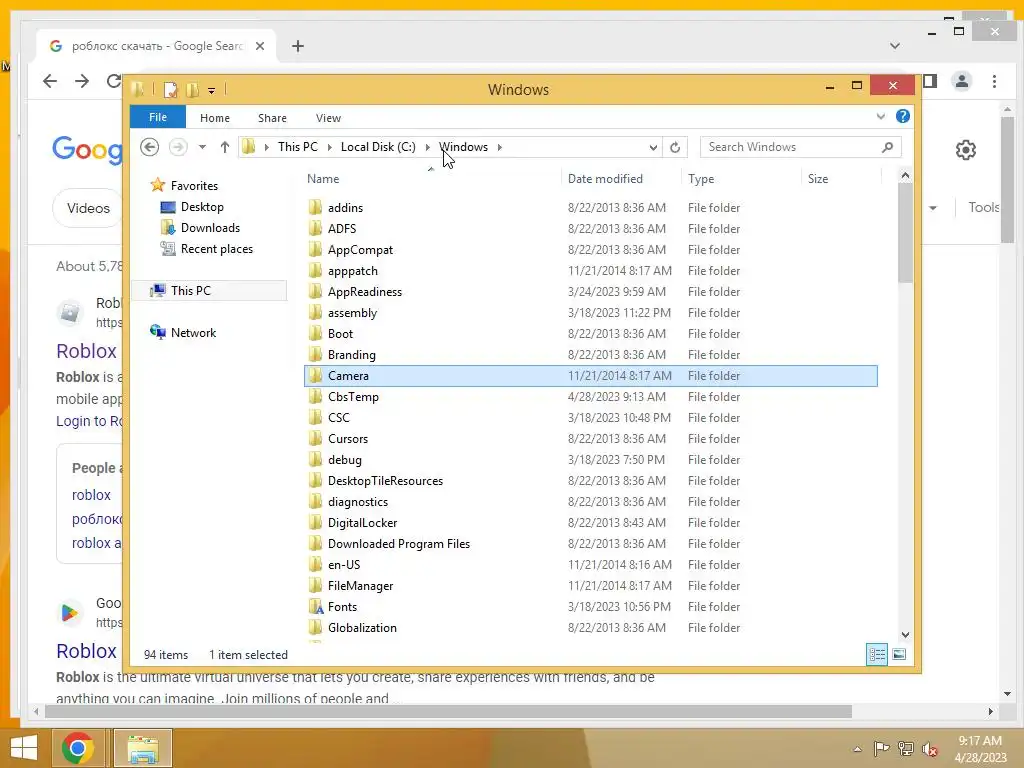Viewport: 1024px width, 768px height.
Task: Expand arrow after Windows in breadcrumb
Action: (x=500, y=147)
